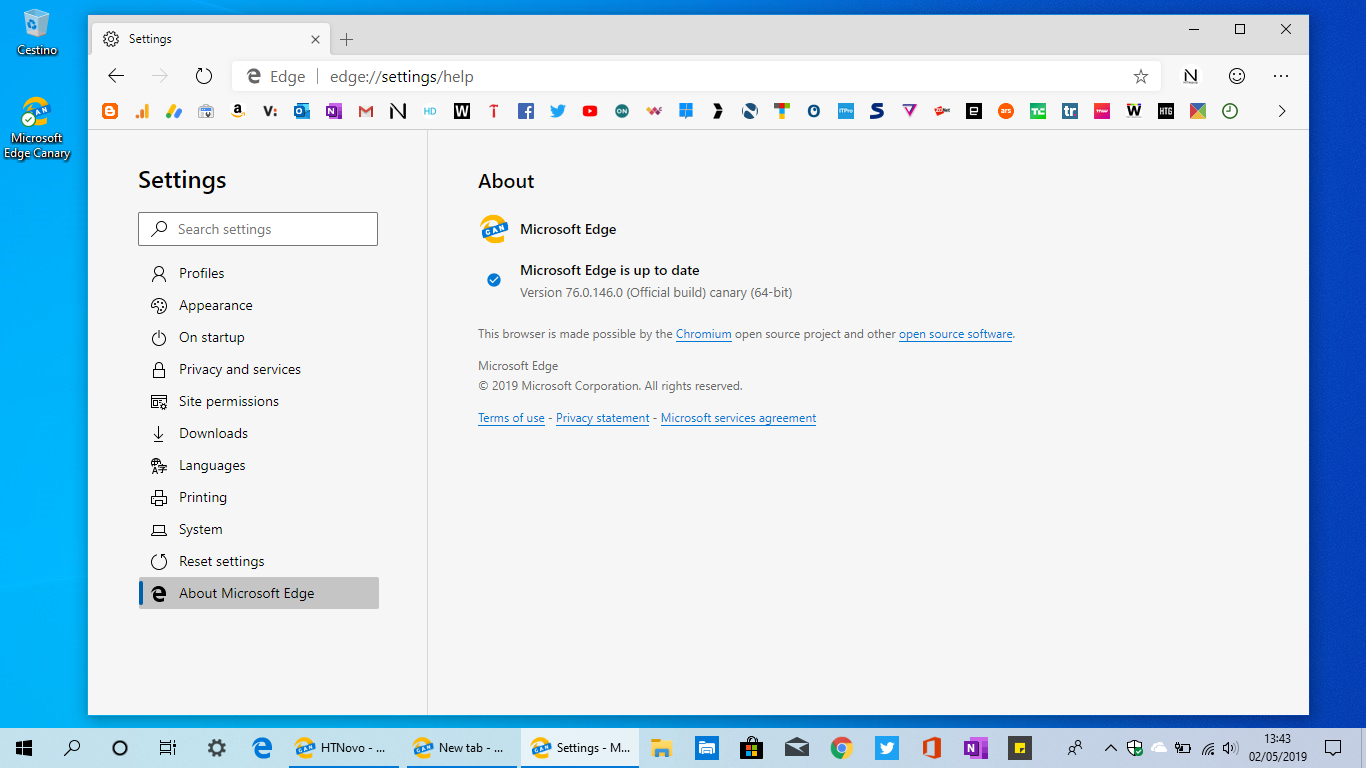Open the Outlook bookmark icon
Viewport: 1366px width, 768px height.
pos(302,111)
